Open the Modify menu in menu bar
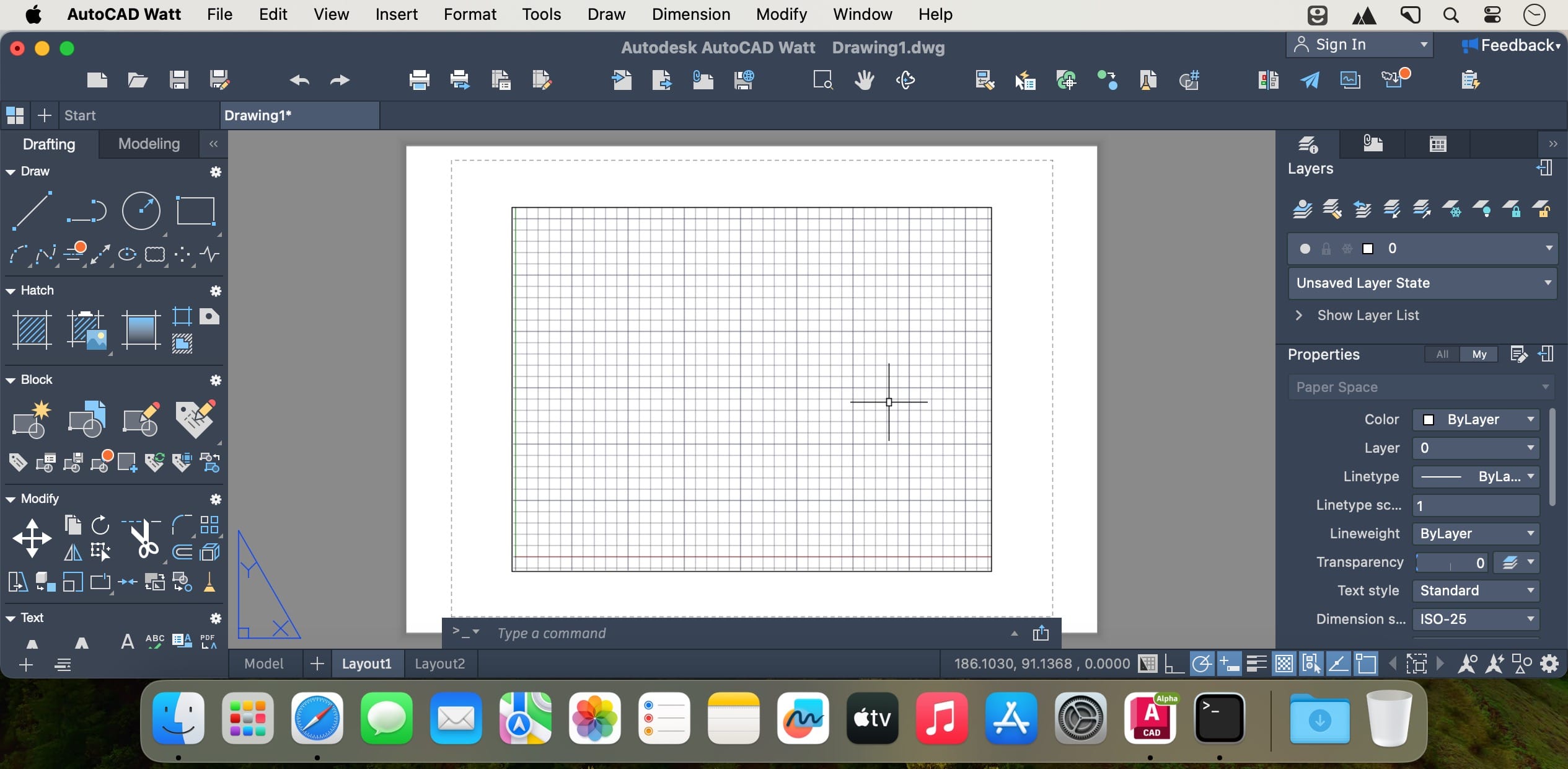Viewport: 1568px width, 769px height. [x=782, y=14]
